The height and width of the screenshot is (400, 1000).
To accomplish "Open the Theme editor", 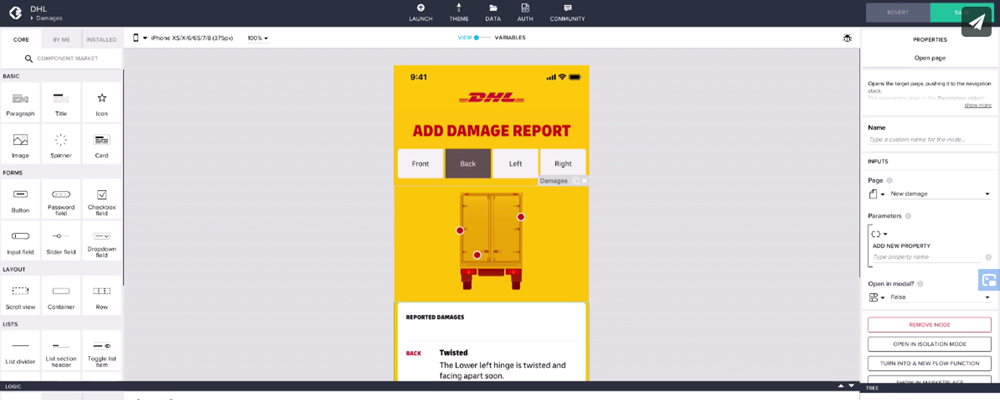I will click(x=459, y=12).
